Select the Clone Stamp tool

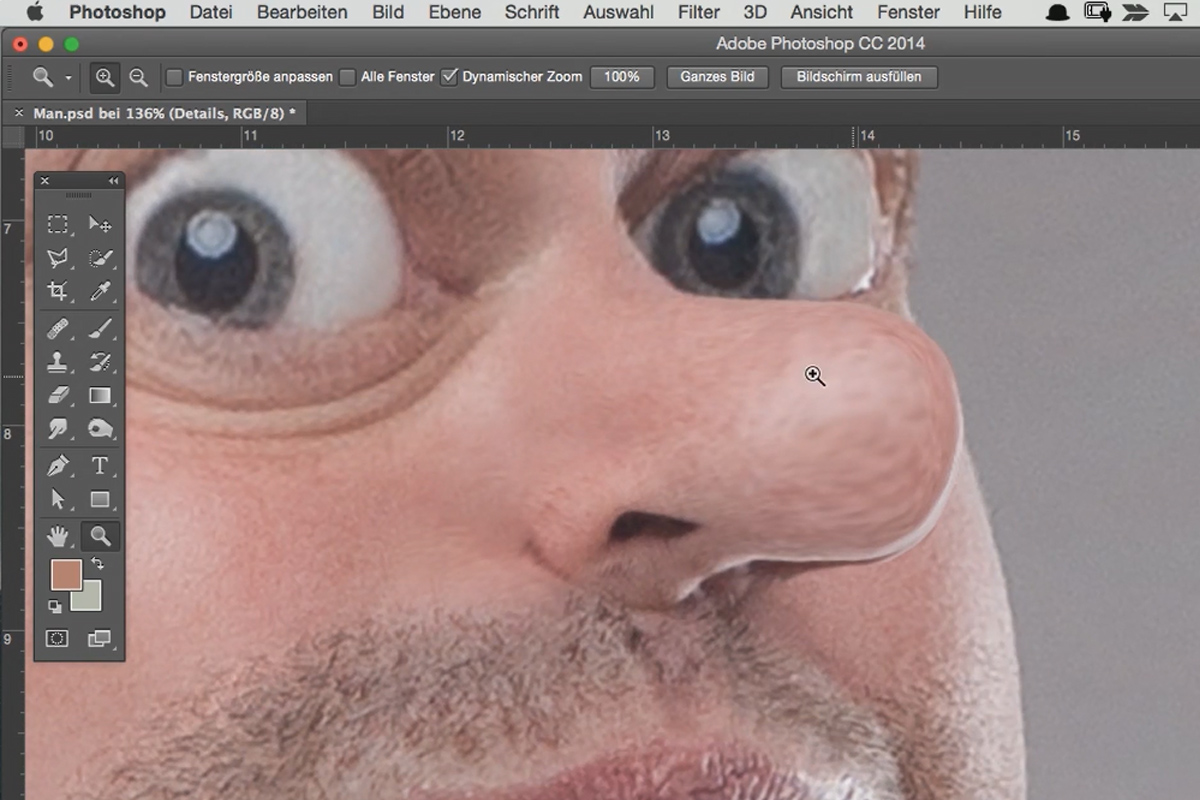click(58, 362)
